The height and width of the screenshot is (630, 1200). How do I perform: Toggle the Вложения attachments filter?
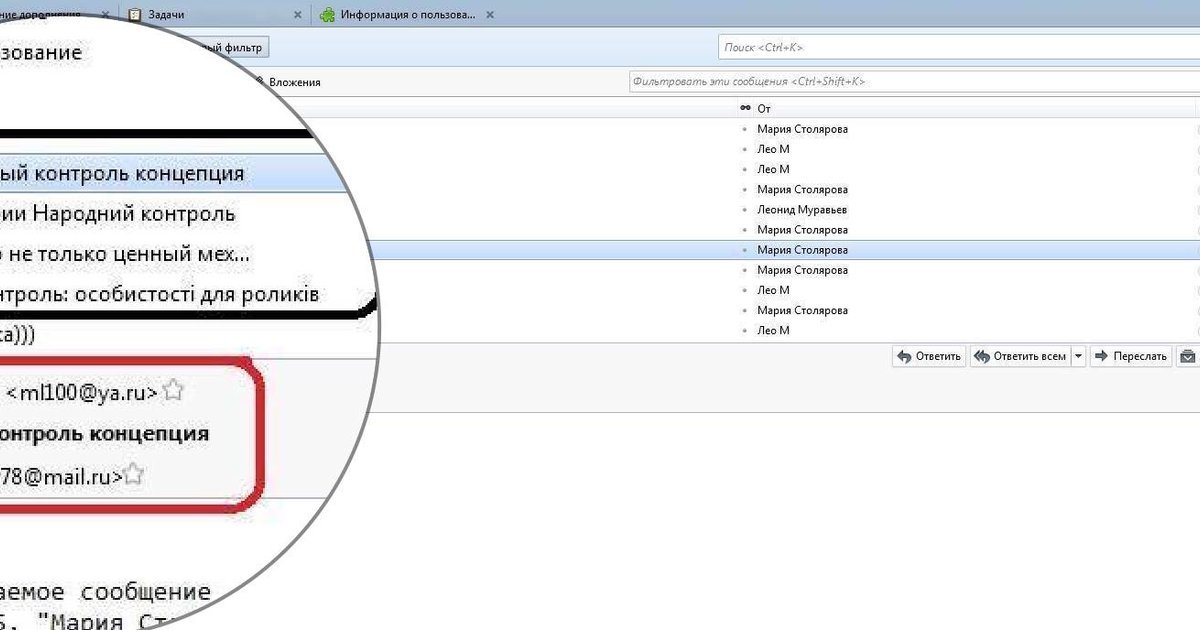click(293, 82)
